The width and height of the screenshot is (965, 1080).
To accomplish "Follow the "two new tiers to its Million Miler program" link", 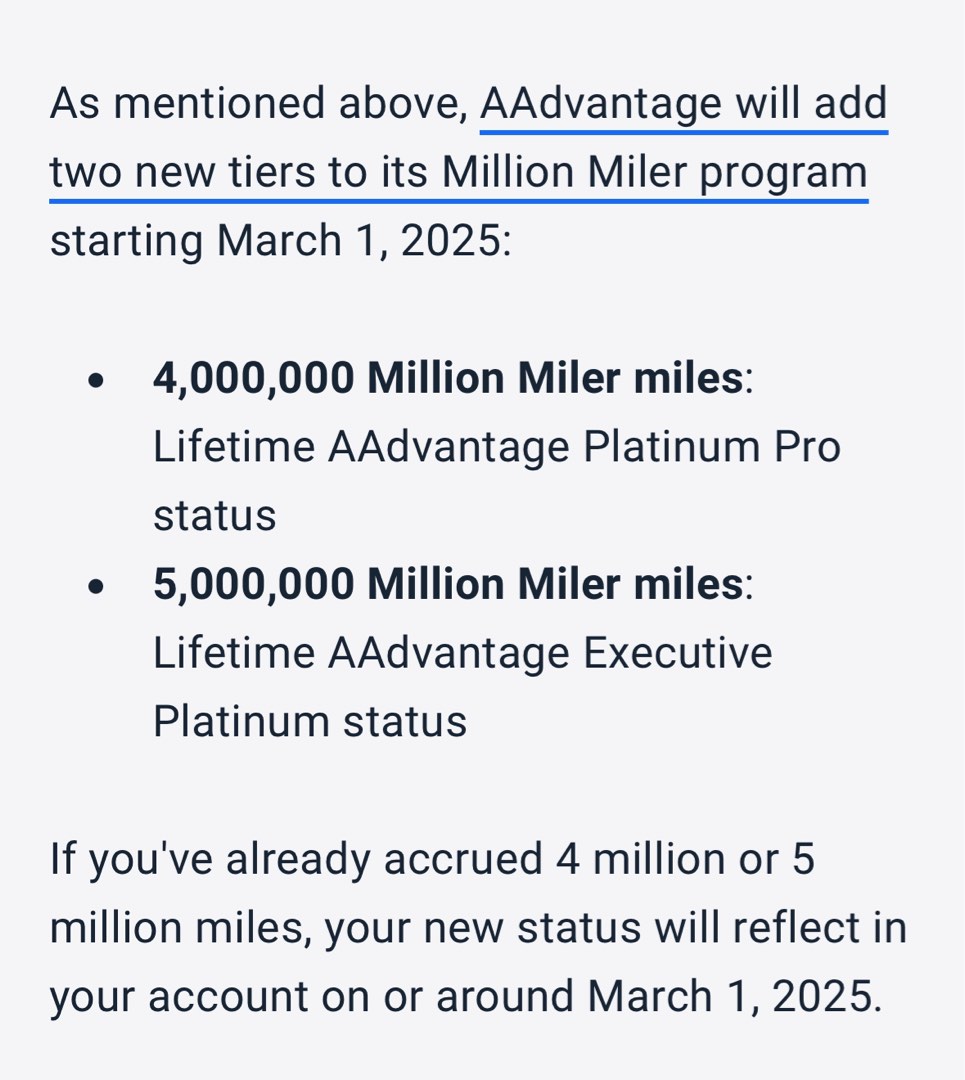I will tap(459, 174).
